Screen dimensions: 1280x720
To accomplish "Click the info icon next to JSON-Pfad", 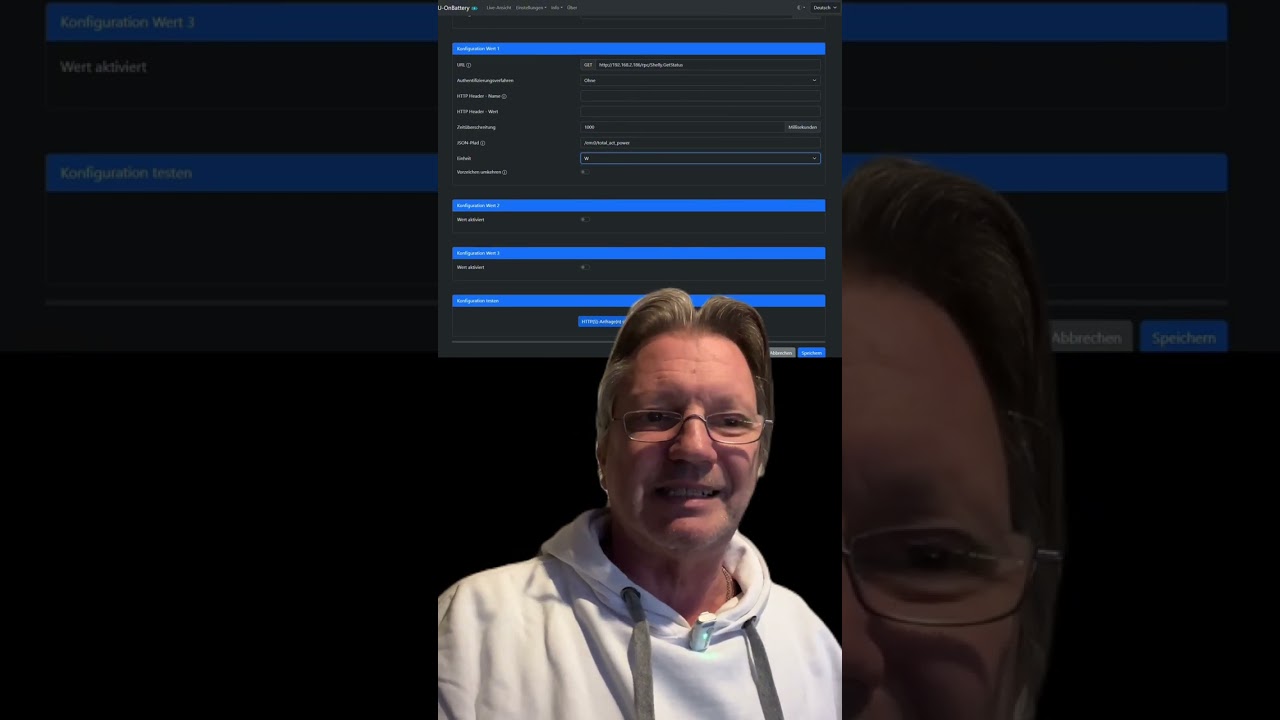I will (483, 143).
